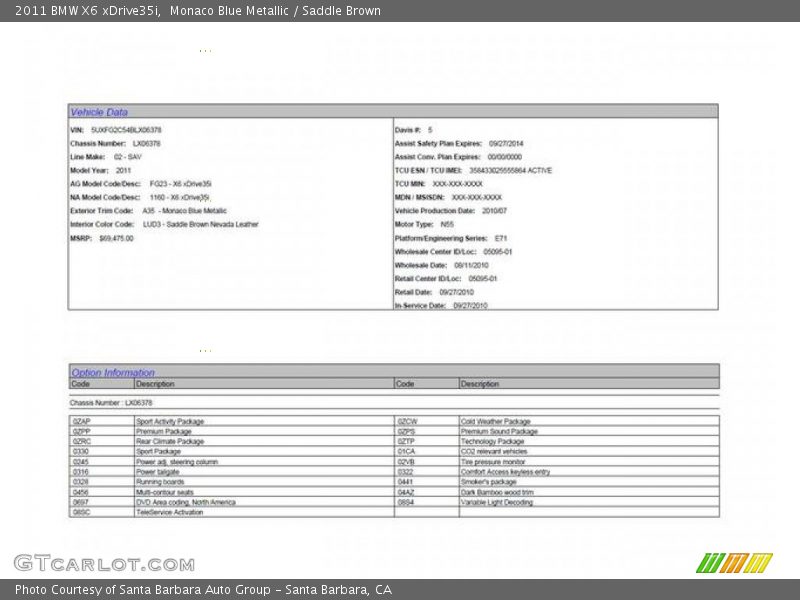
Task: Click the Dark Bamboo wood trim row
Action: [x=497, y=492]
